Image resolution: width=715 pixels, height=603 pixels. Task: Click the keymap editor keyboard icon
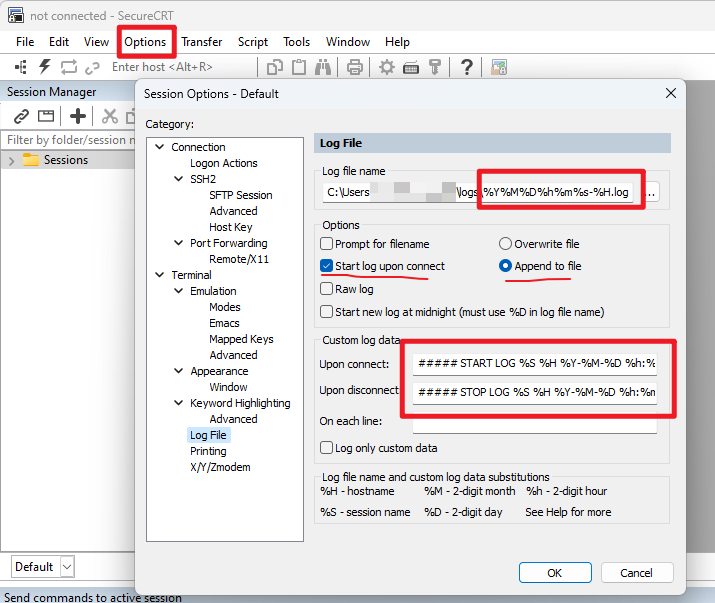coord(411,68)
